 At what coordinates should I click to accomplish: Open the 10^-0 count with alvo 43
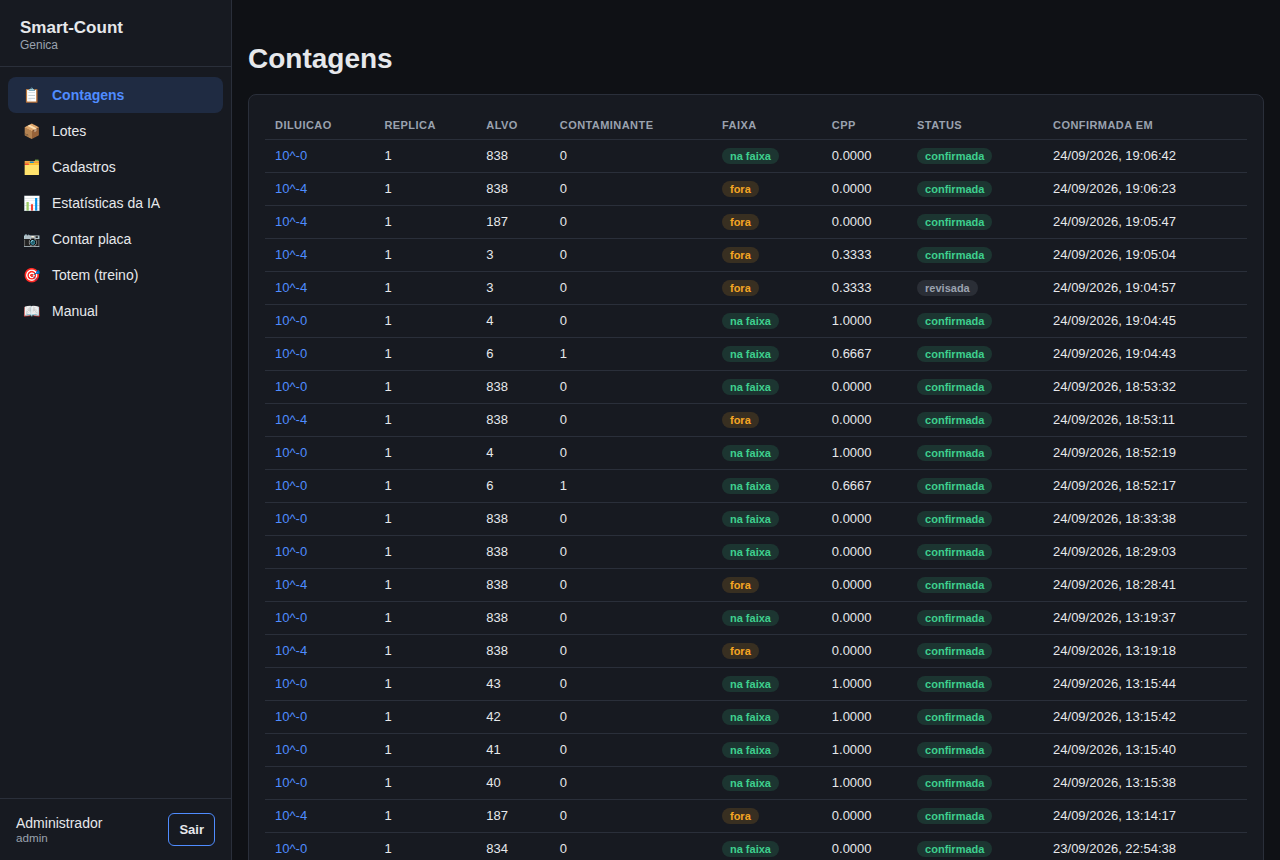coord(291,684)
